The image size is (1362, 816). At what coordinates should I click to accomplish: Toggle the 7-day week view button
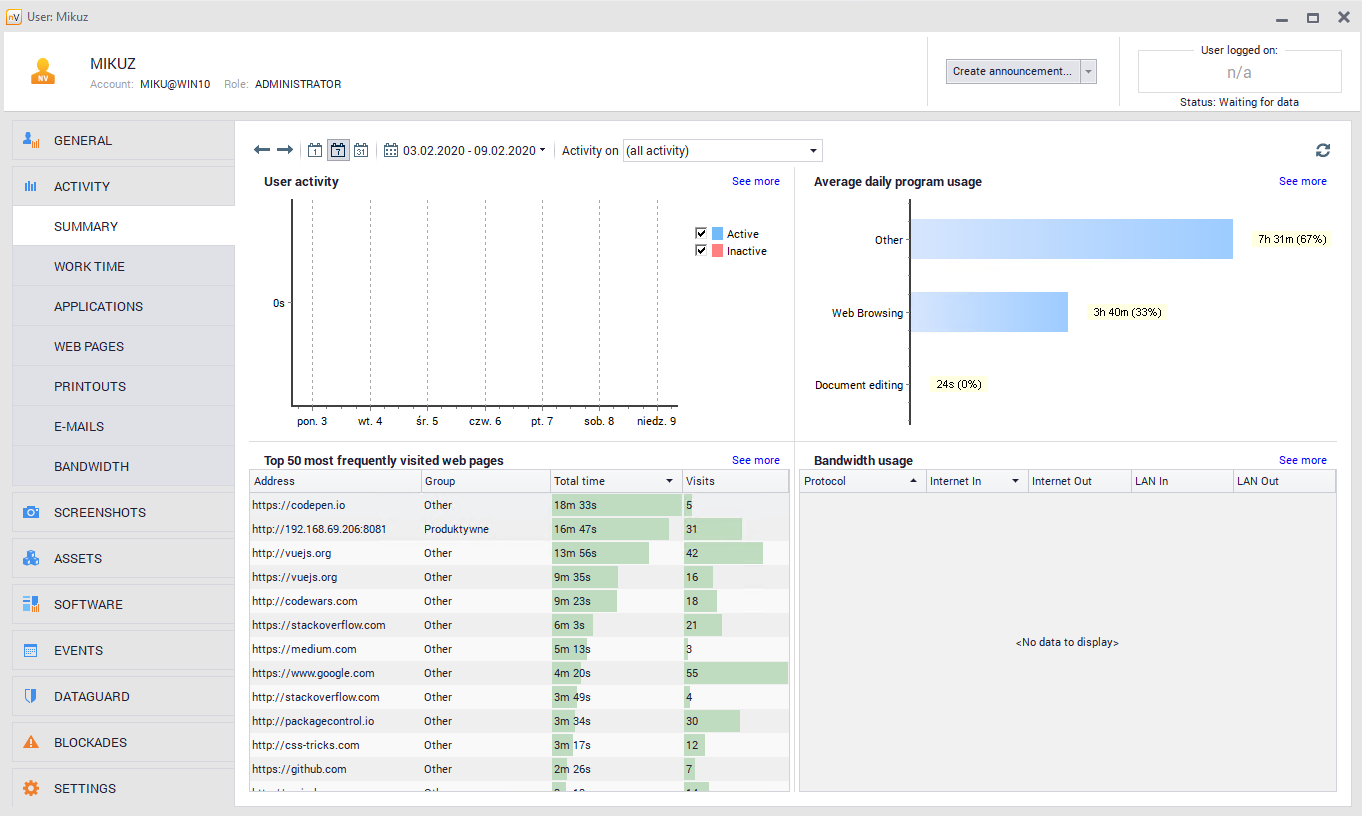[x=338, y=151]
